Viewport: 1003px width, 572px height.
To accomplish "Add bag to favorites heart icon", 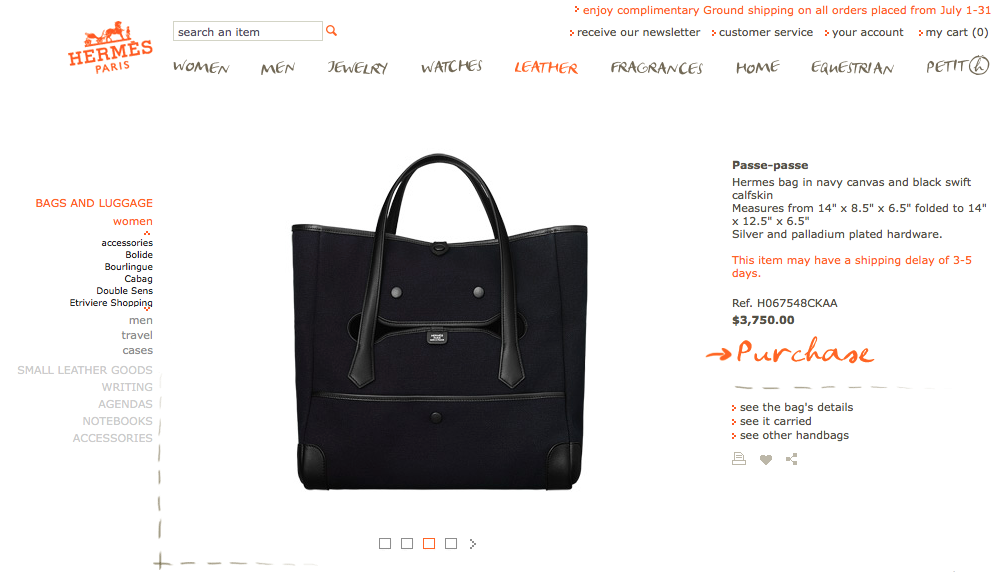I will point(766,459).
